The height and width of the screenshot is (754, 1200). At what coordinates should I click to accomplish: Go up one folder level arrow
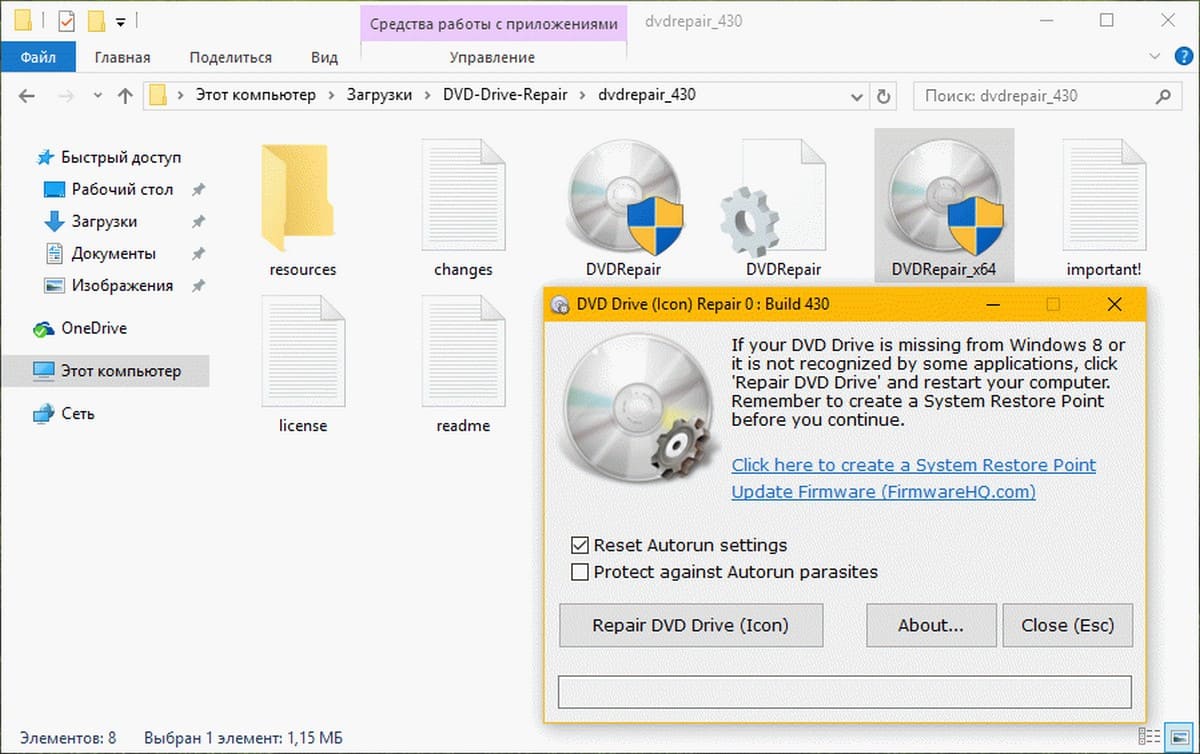click(x=125, y=96)
